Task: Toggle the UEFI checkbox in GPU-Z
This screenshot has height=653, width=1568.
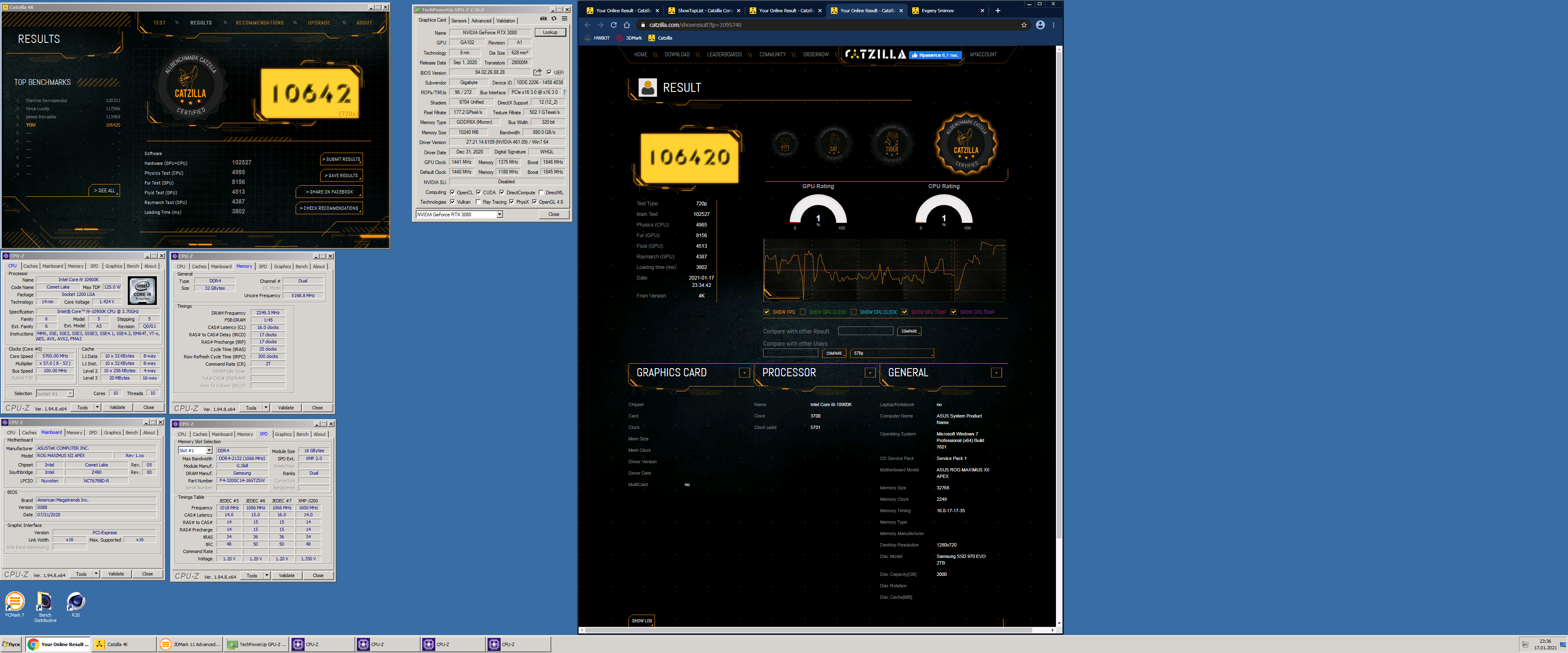Action: [549, 72]
